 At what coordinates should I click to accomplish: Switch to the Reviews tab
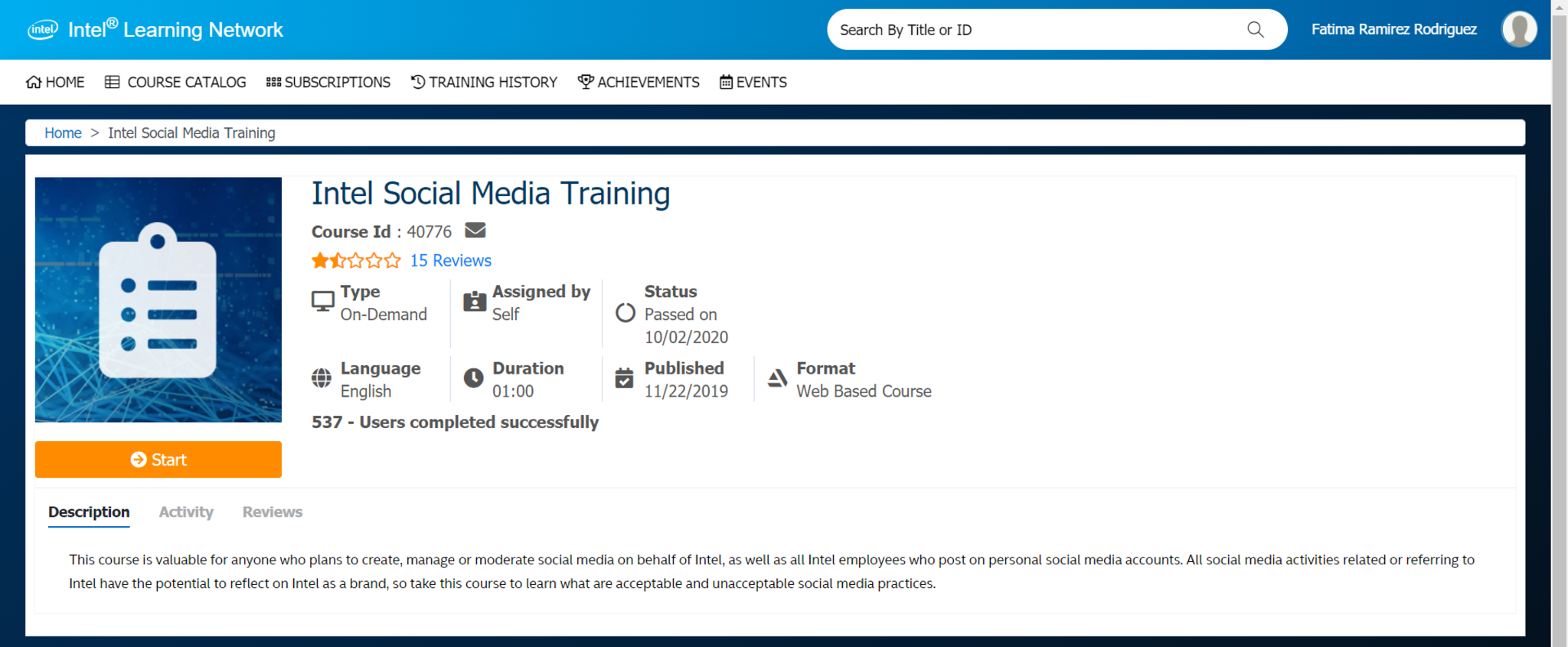coord(273,512)
